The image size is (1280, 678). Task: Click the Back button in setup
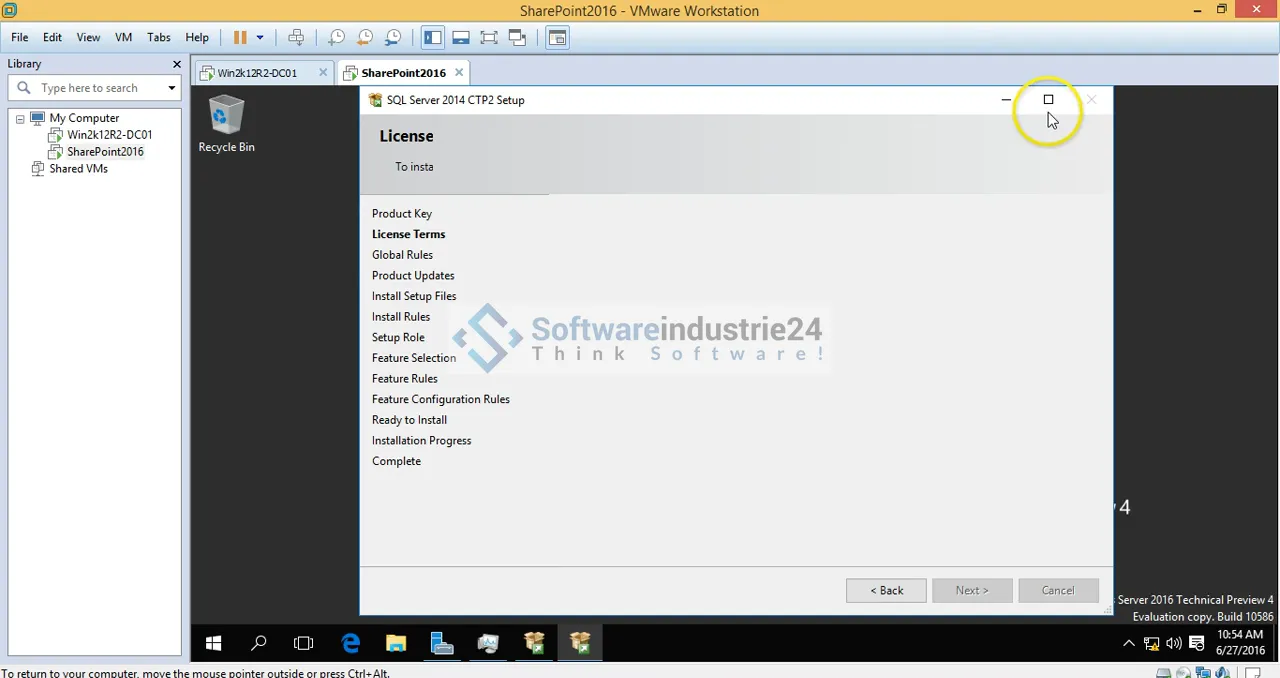(x=885, y=590)
